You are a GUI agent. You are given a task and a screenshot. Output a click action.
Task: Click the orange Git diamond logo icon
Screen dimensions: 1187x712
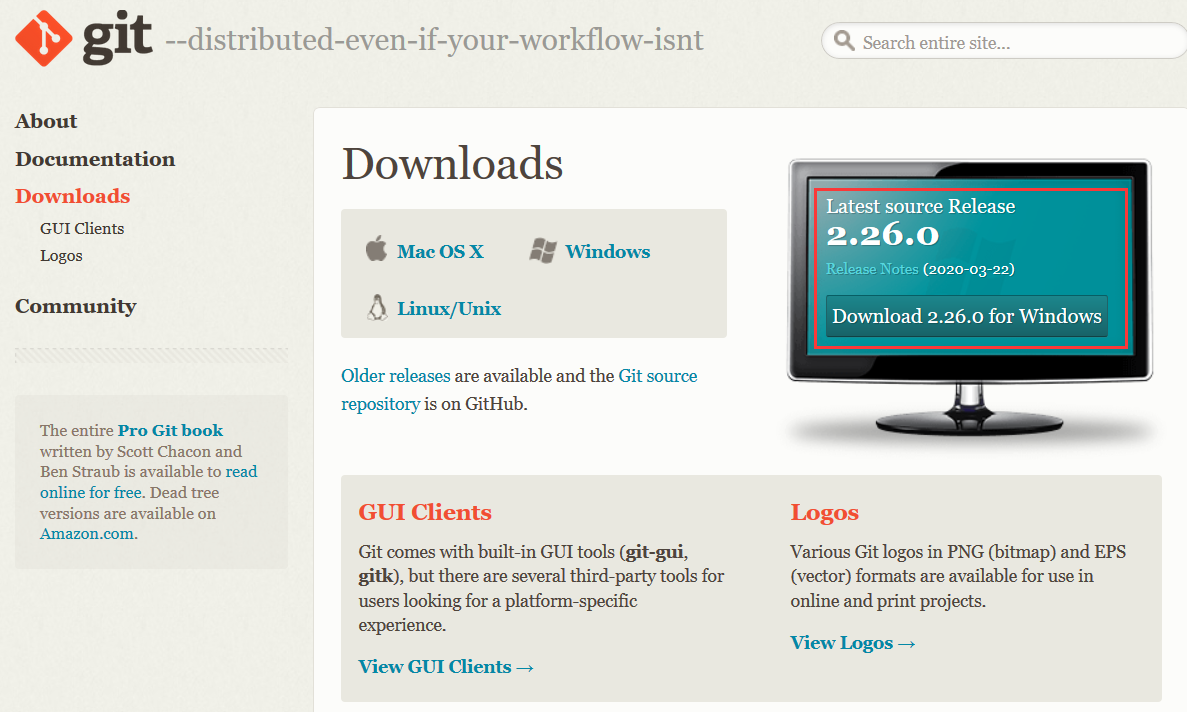click(x=44, y=38)
